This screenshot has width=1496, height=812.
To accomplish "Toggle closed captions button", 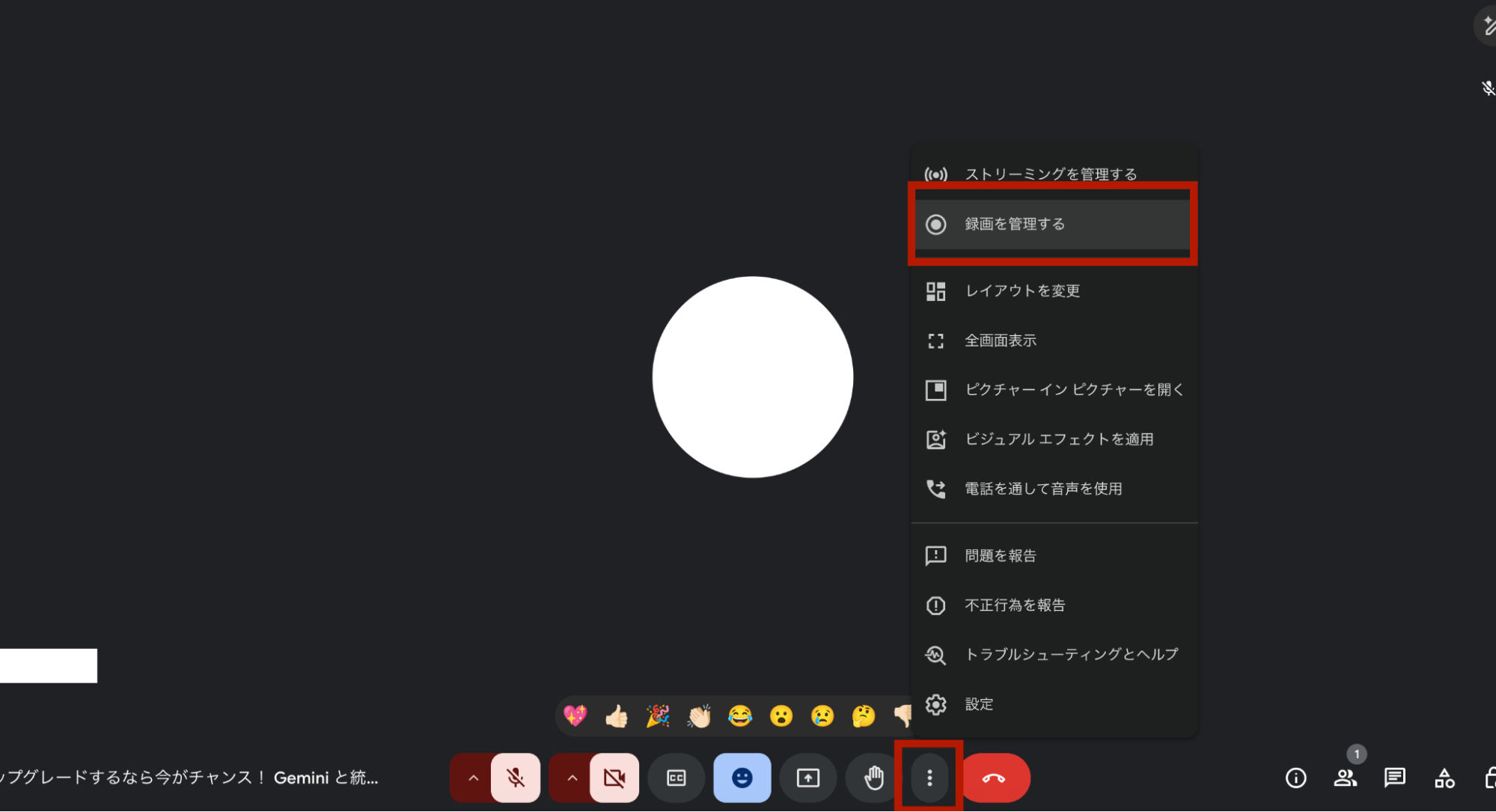I will point(677,778).
